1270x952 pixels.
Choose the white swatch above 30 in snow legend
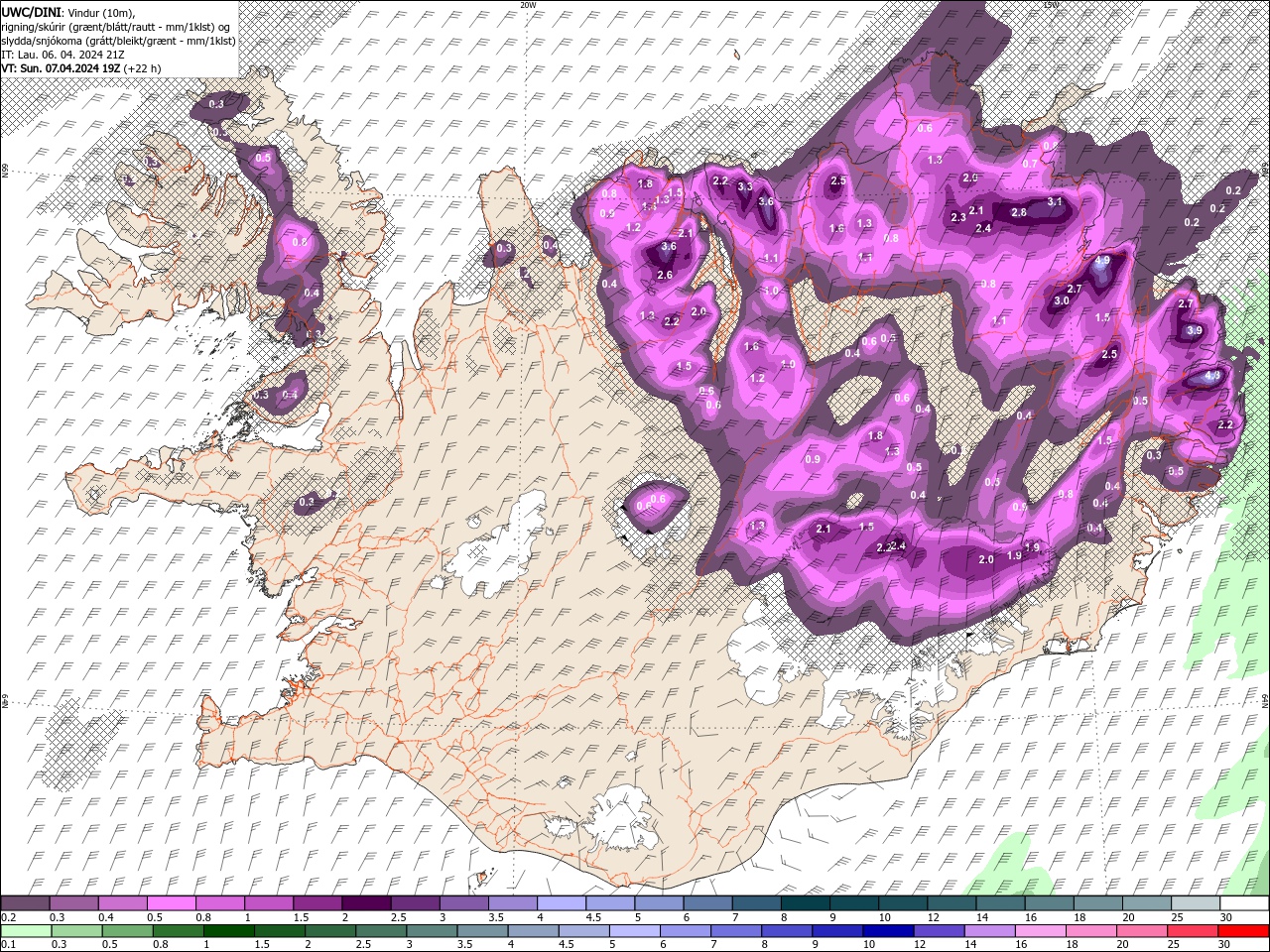pos(1244,903)
